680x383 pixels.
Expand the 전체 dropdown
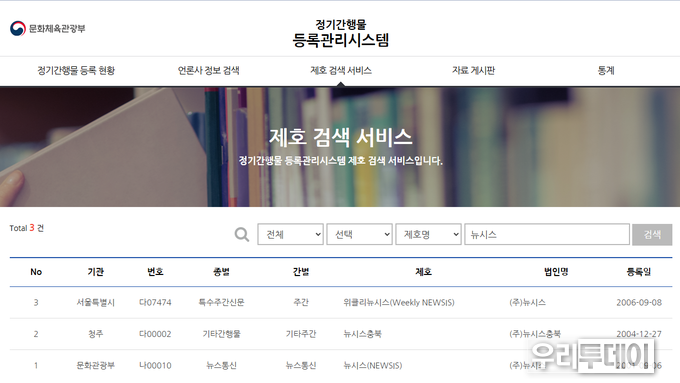[x=290, y=234]
